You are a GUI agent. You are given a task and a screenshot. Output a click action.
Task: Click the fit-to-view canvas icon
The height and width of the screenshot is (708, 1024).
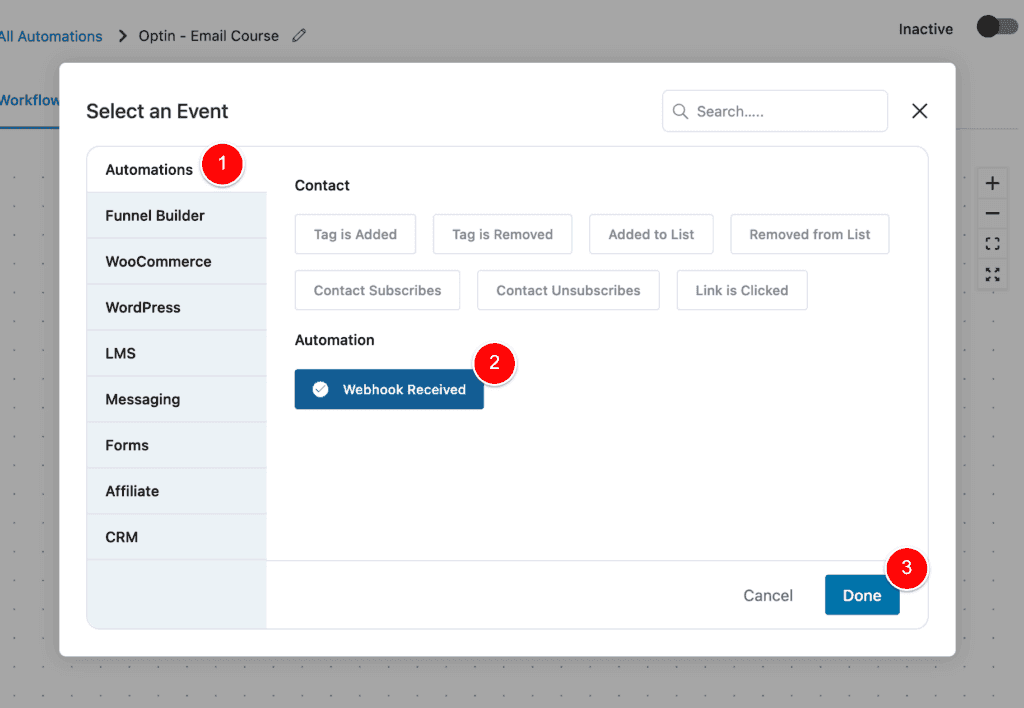(x=992, y=243)
